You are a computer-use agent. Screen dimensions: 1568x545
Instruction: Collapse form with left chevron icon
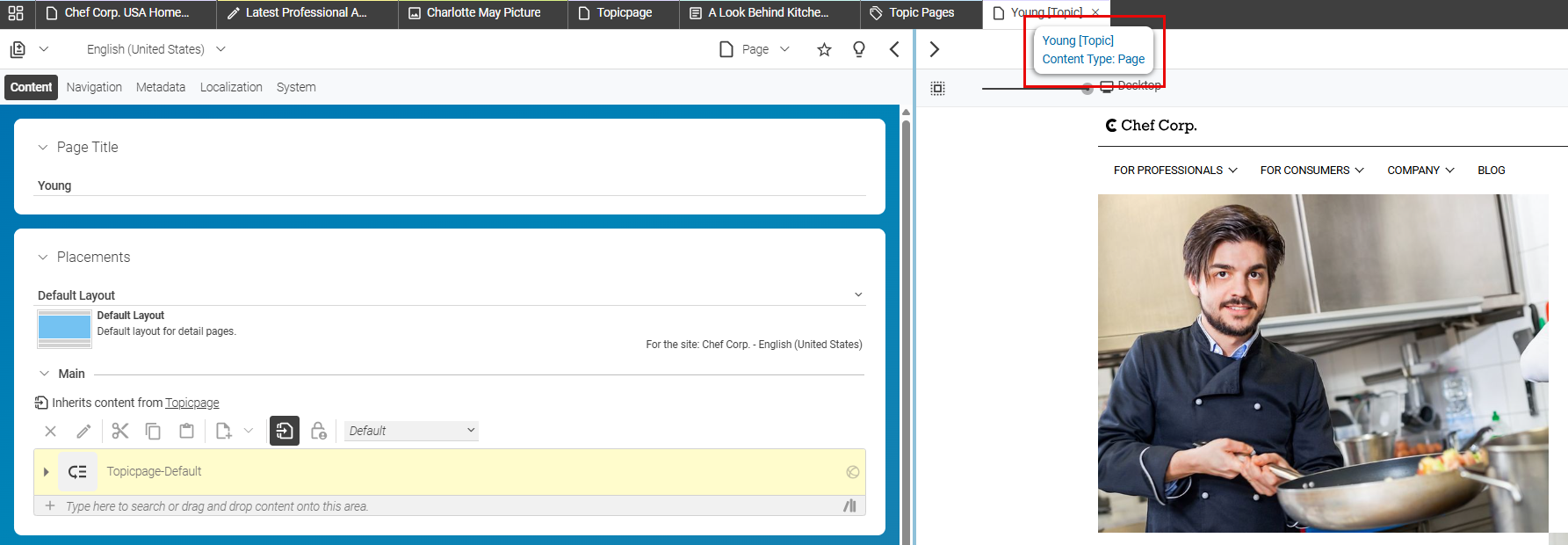click(894, 49)
